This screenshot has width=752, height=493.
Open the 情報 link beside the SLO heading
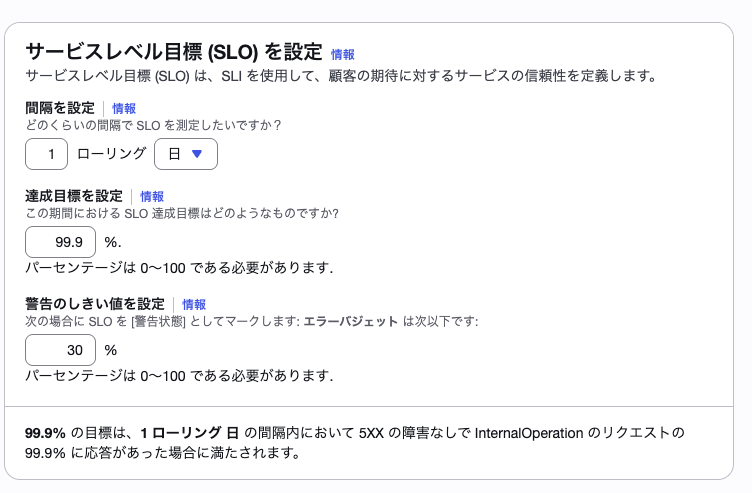(x=342, y=54)
